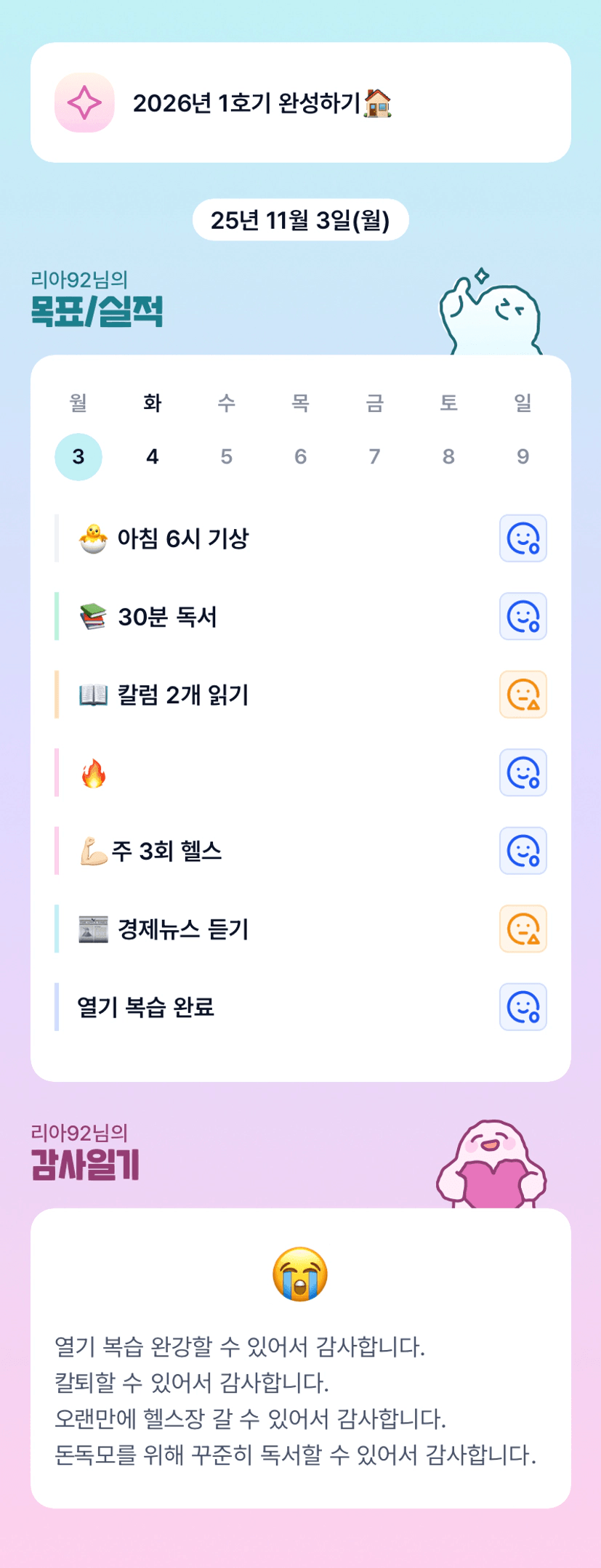Click the gratitude diary text entry

pos(295,1400)
